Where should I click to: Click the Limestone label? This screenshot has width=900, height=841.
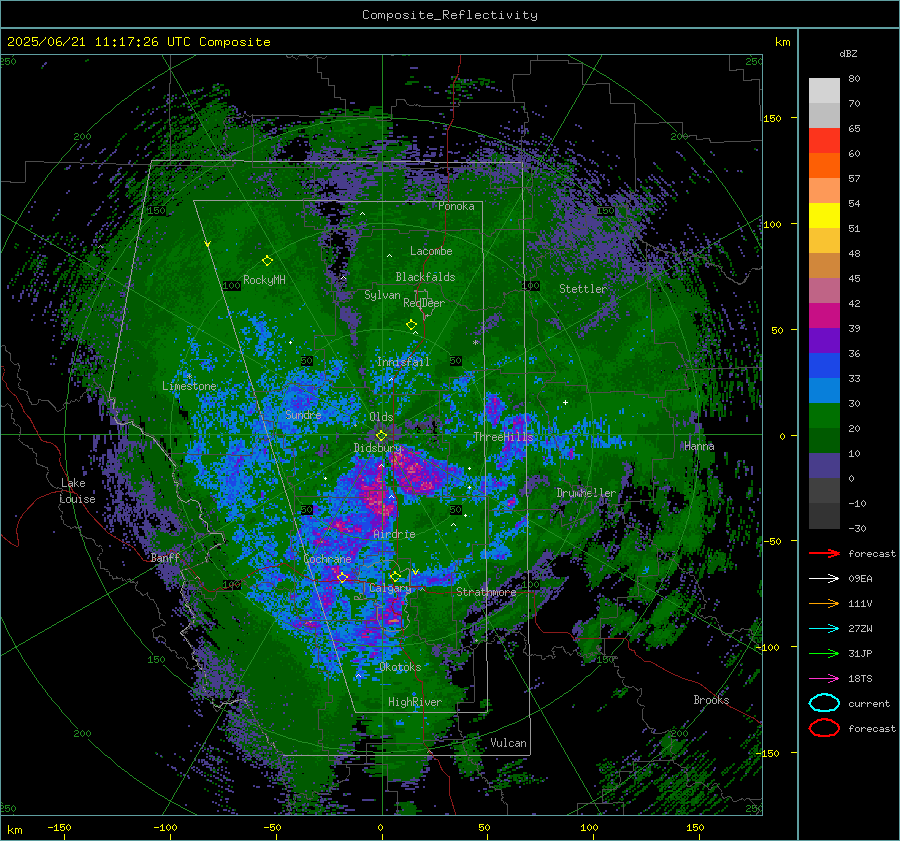click(x=189, y=386)
